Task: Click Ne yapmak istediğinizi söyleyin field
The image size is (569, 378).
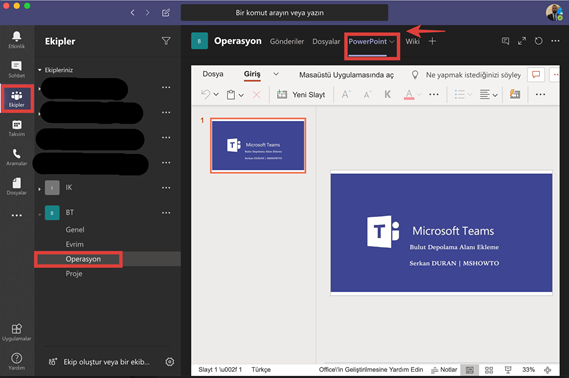Action: (473, 75)
